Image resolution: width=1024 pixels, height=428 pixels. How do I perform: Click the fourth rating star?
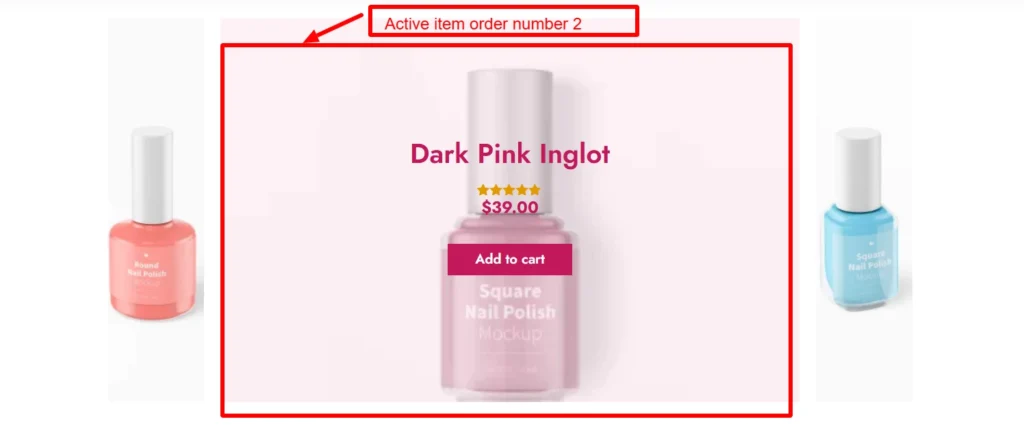(522, 190)
